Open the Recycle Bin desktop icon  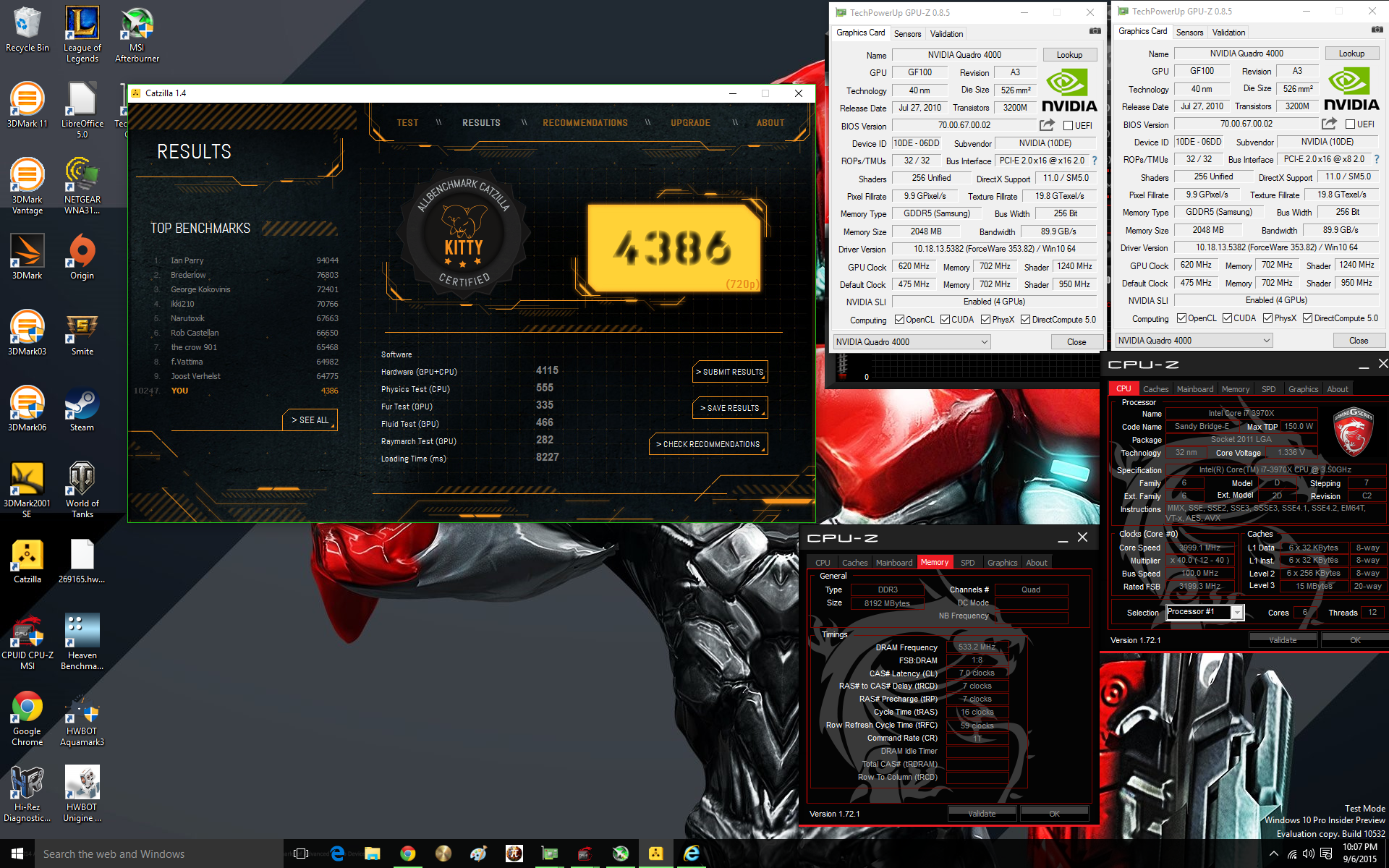27,30
